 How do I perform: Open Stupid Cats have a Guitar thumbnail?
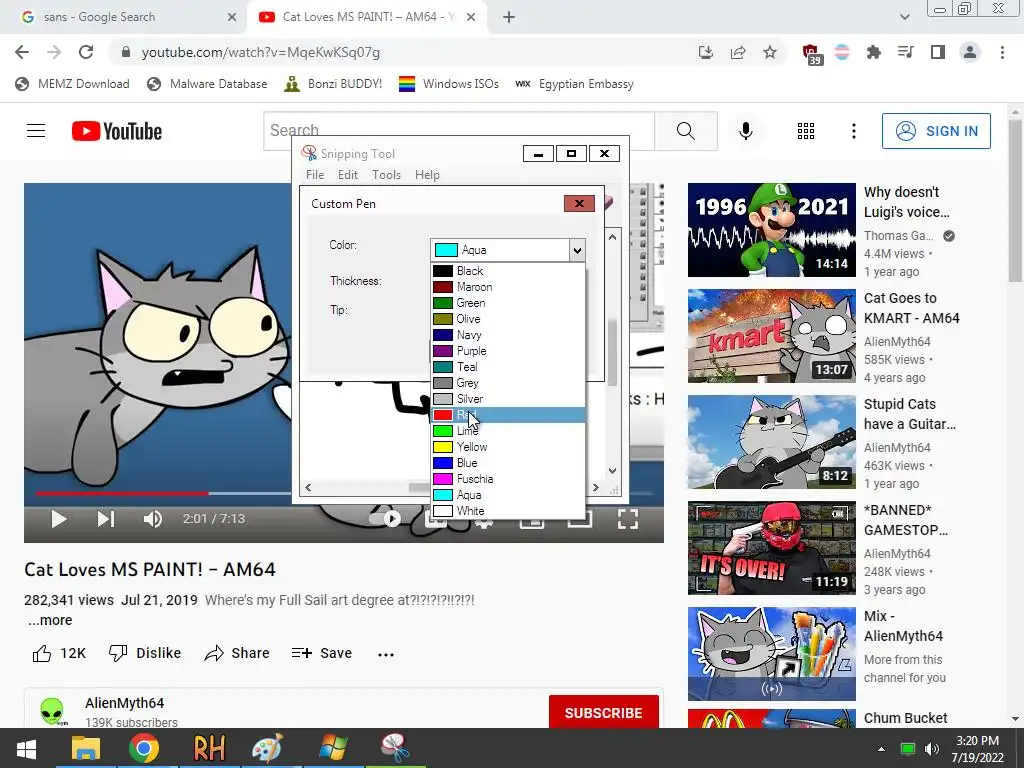pyautogui.click(x=771, y=441)
